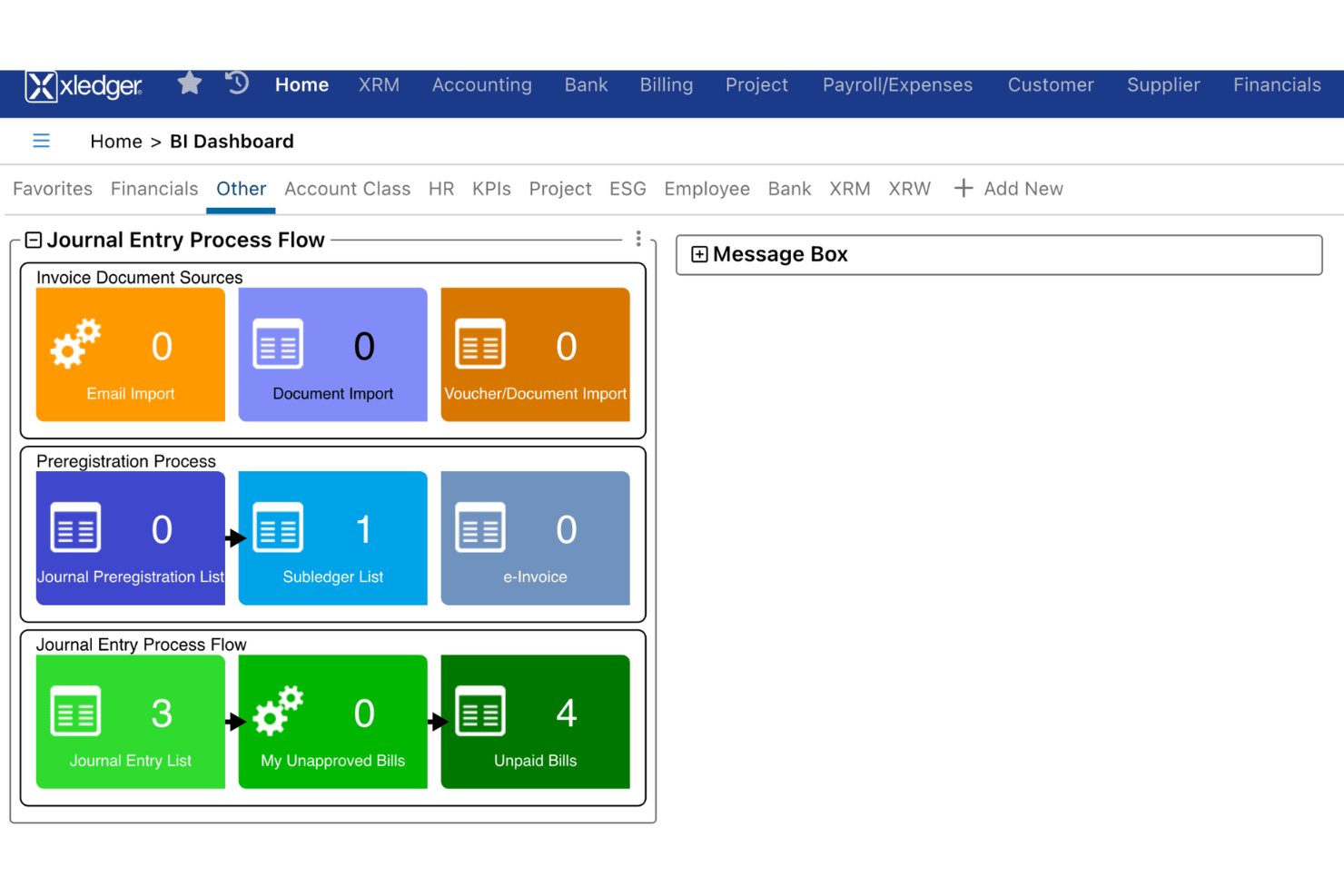The width and height of the screenshot is (1344, 896).
Task: Click the Email Import count 0
Action: click(162, 346)
